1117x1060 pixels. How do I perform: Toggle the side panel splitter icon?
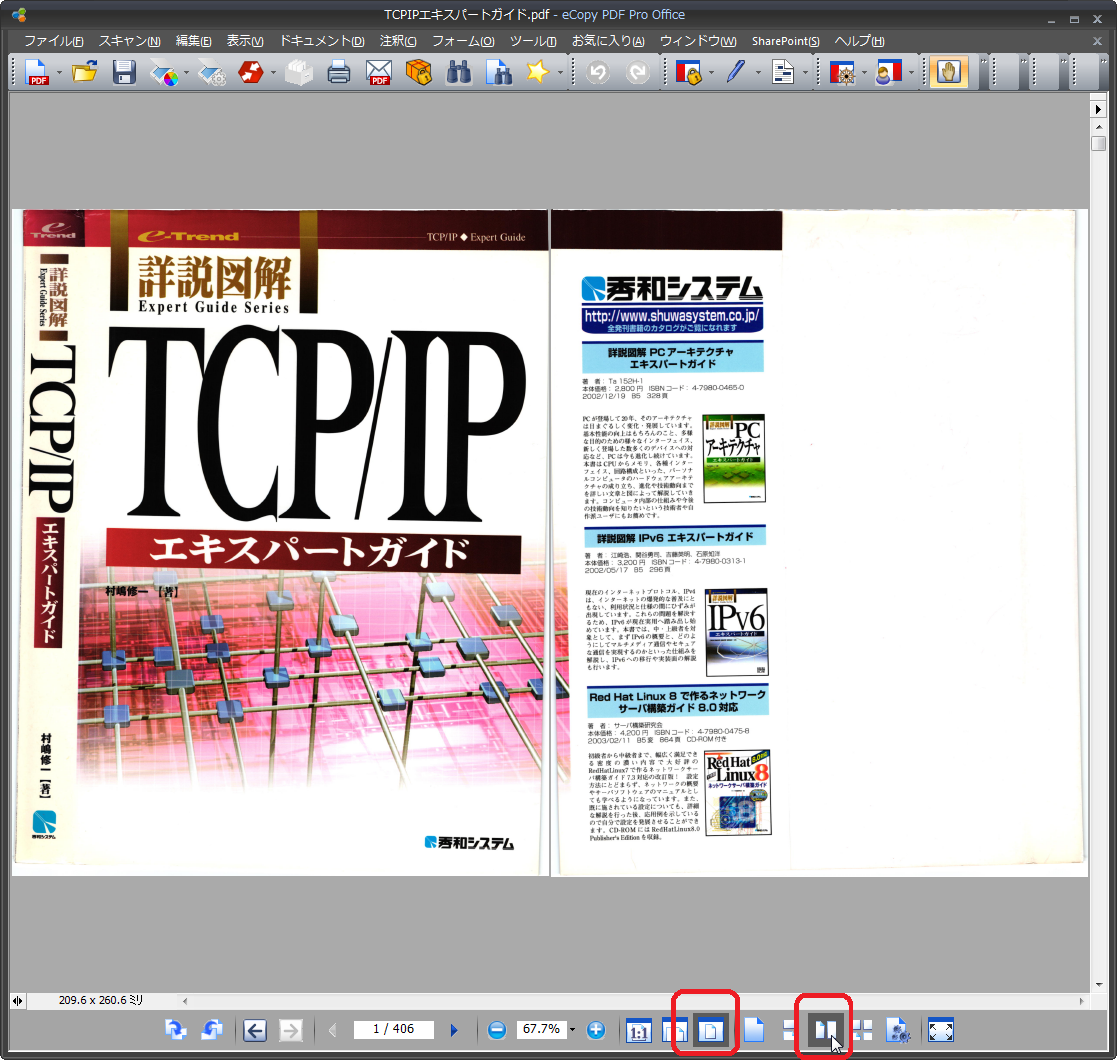[17, 1001]
